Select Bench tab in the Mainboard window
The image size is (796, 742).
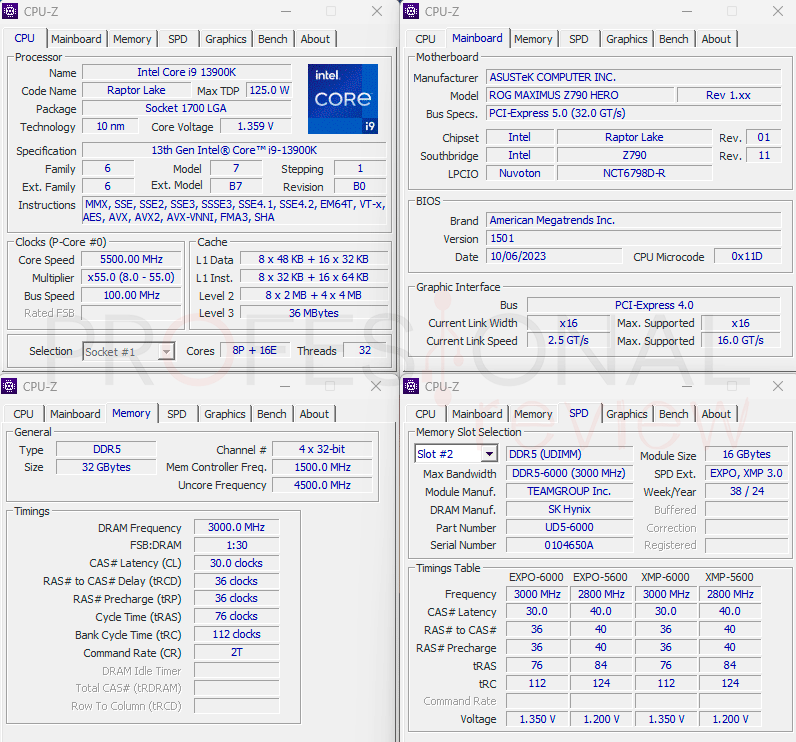point(674,39)
